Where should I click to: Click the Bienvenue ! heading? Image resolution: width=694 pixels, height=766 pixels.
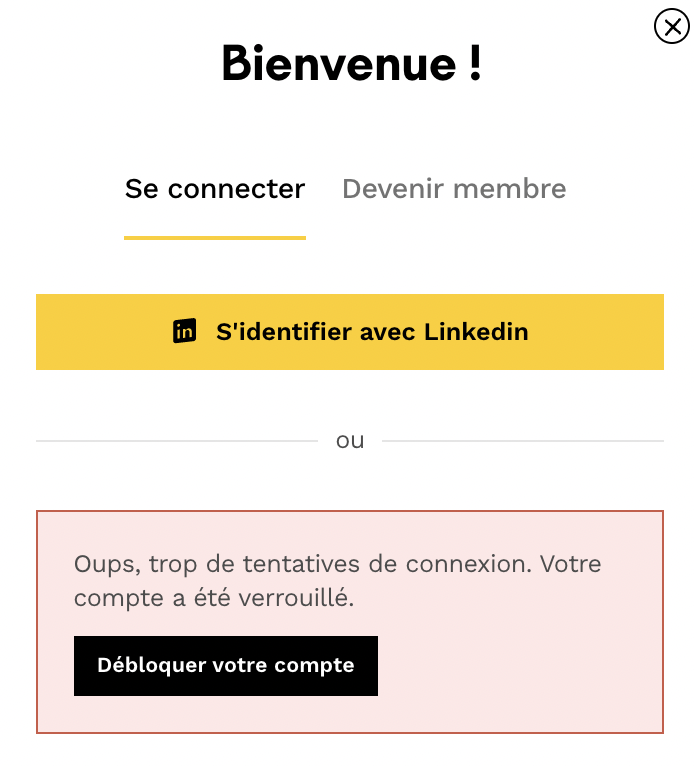(x=351, y=63)
